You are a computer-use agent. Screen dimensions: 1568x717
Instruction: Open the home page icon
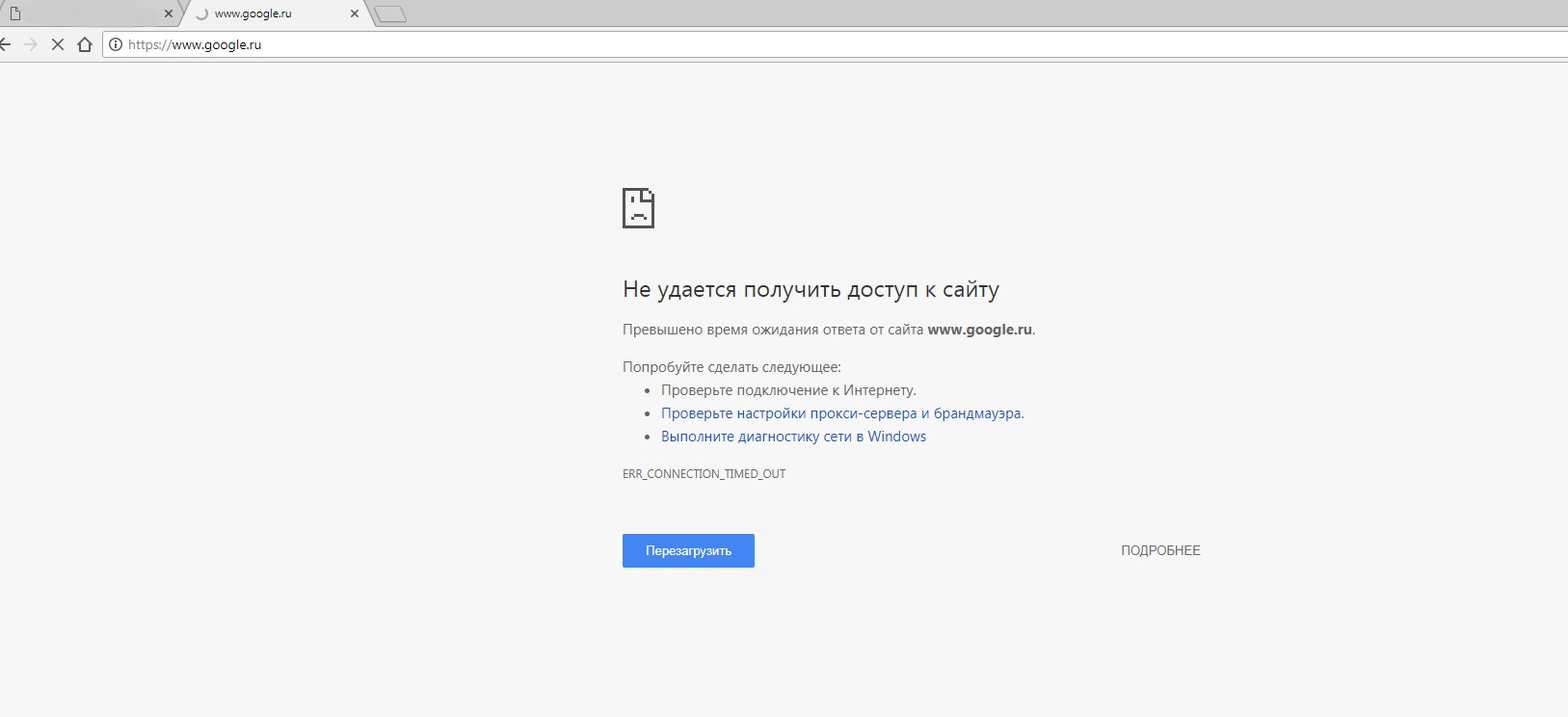pos(85,44)
